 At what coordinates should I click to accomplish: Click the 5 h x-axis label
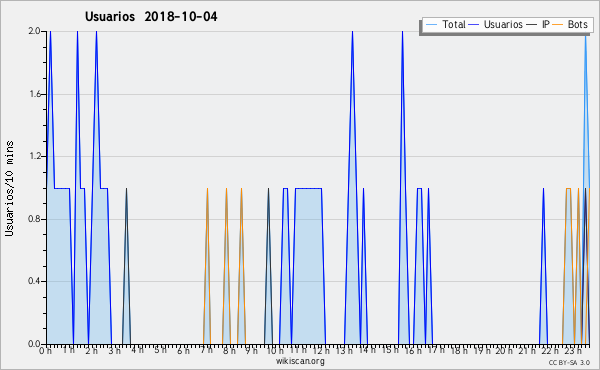click(x=160, y=350)
